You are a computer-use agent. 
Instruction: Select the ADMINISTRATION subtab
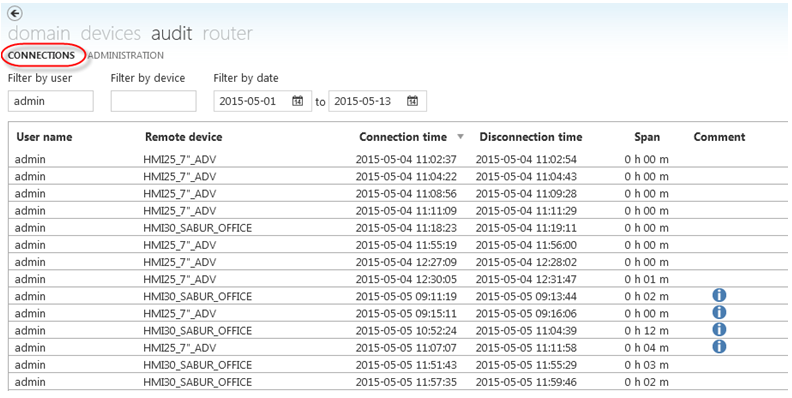click(x=126, y=56)
